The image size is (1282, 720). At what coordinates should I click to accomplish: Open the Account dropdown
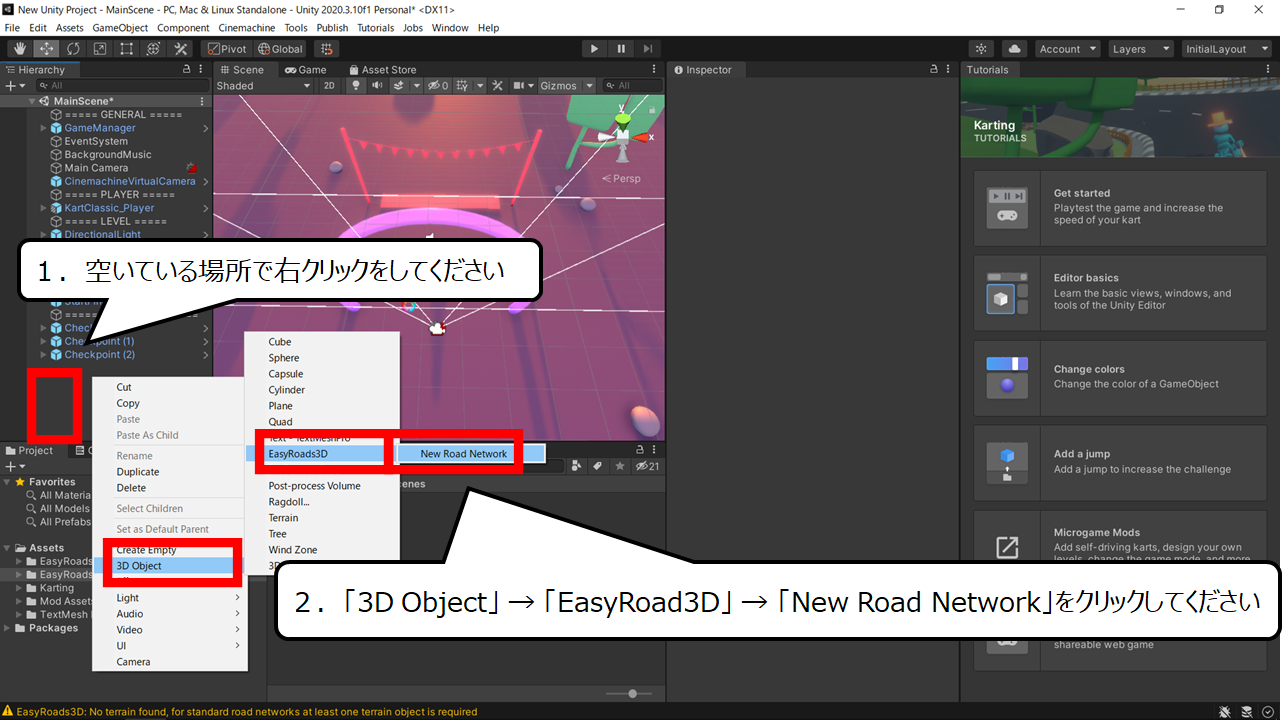(x=1067, y=49)
